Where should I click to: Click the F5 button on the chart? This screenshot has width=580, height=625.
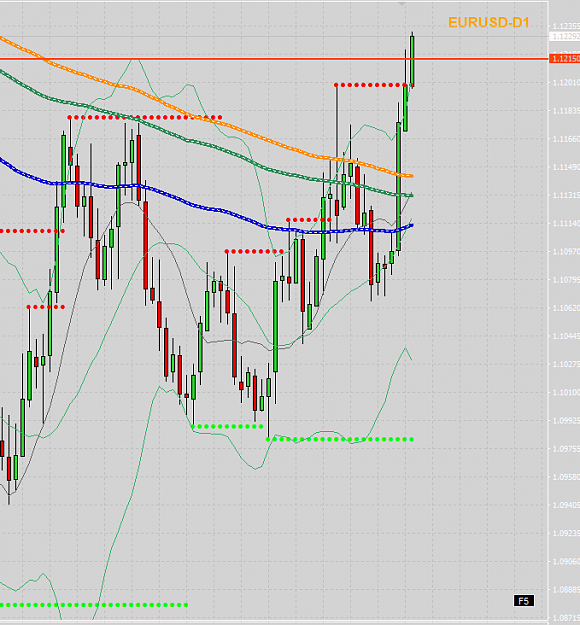coord(523,601)
